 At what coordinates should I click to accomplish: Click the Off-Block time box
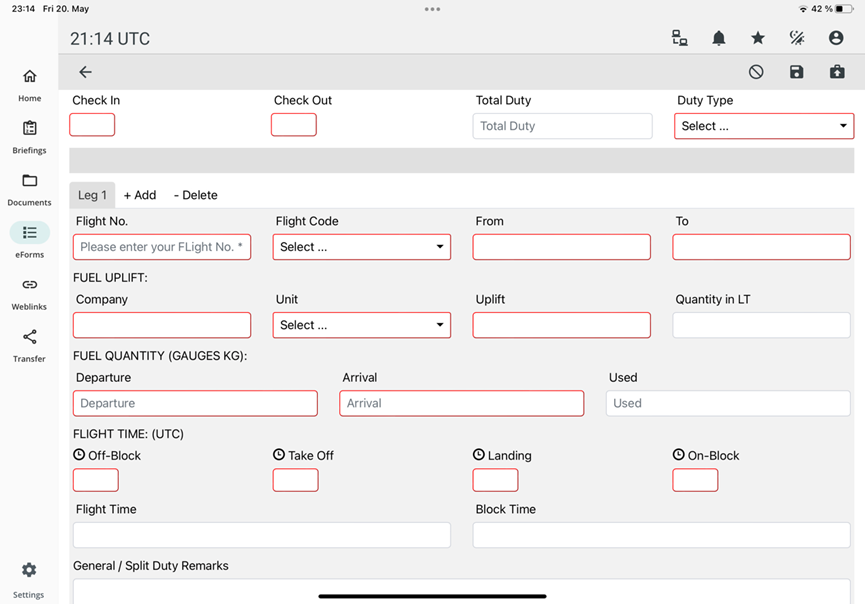(95, 480)
